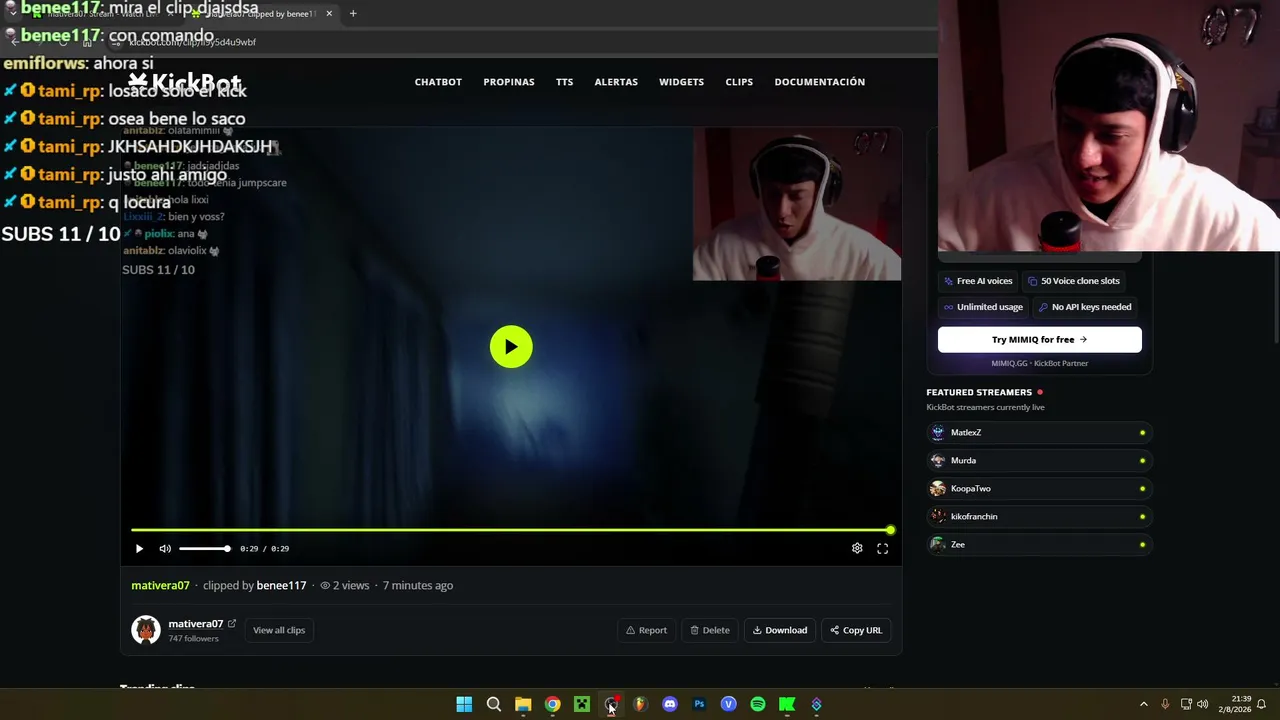This screenshot has height=720, width=1280.
Task: Open File Explorer from the taskbar
Action: [523, 704]
